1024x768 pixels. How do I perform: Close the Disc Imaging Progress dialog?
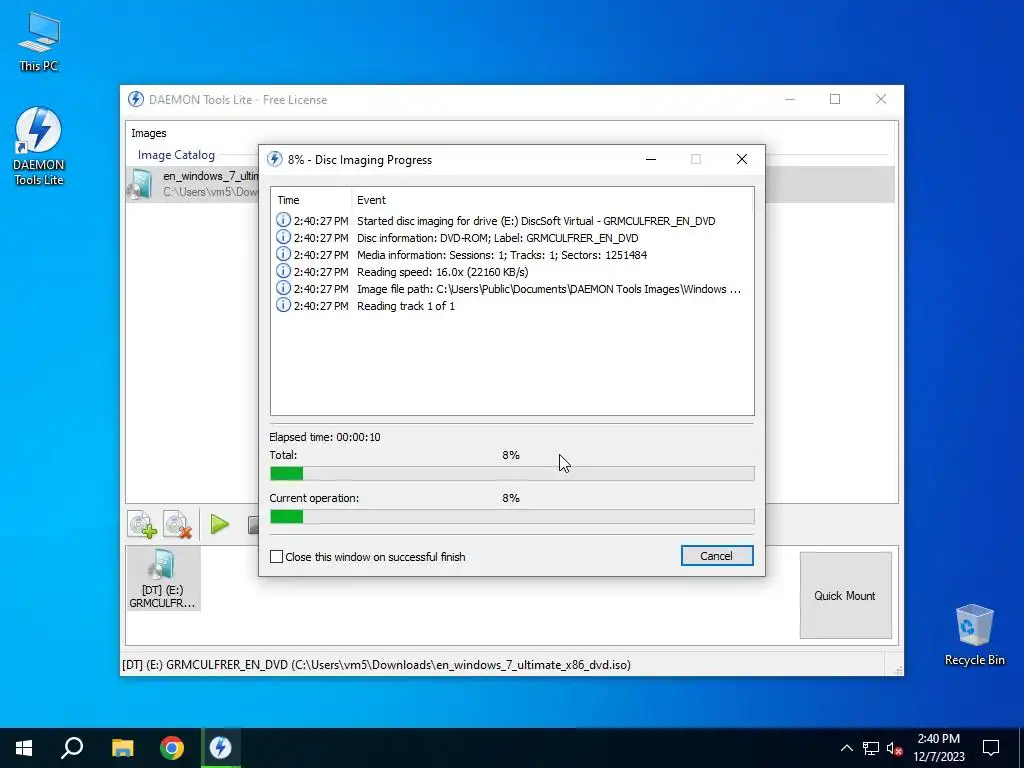741,159
